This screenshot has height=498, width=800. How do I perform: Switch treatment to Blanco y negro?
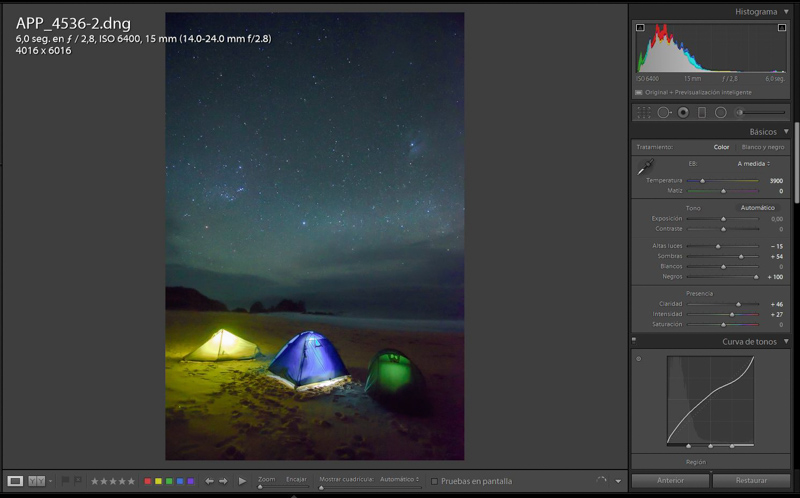(x=764, y=147)
